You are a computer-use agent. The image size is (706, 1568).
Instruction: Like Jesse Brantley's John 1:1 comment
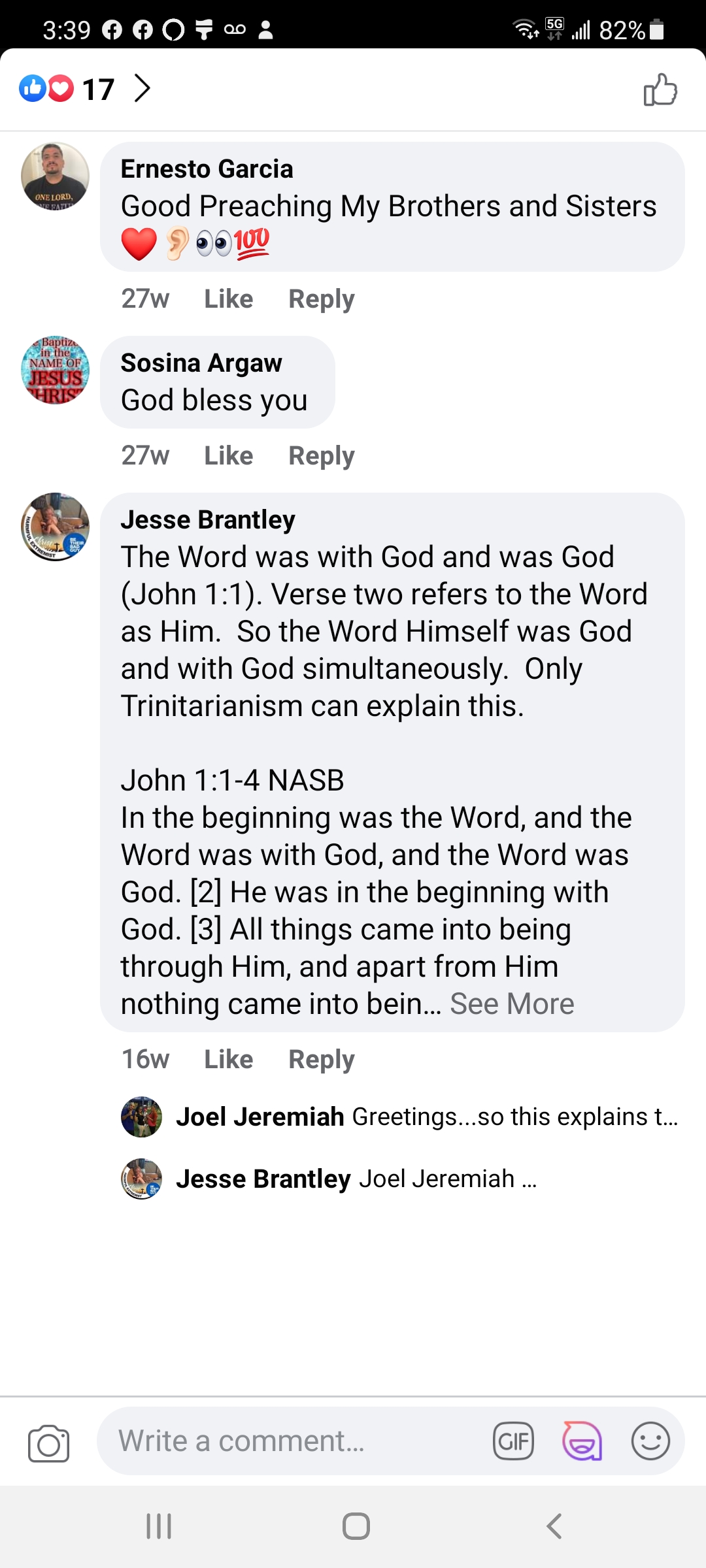[228, 1060]
